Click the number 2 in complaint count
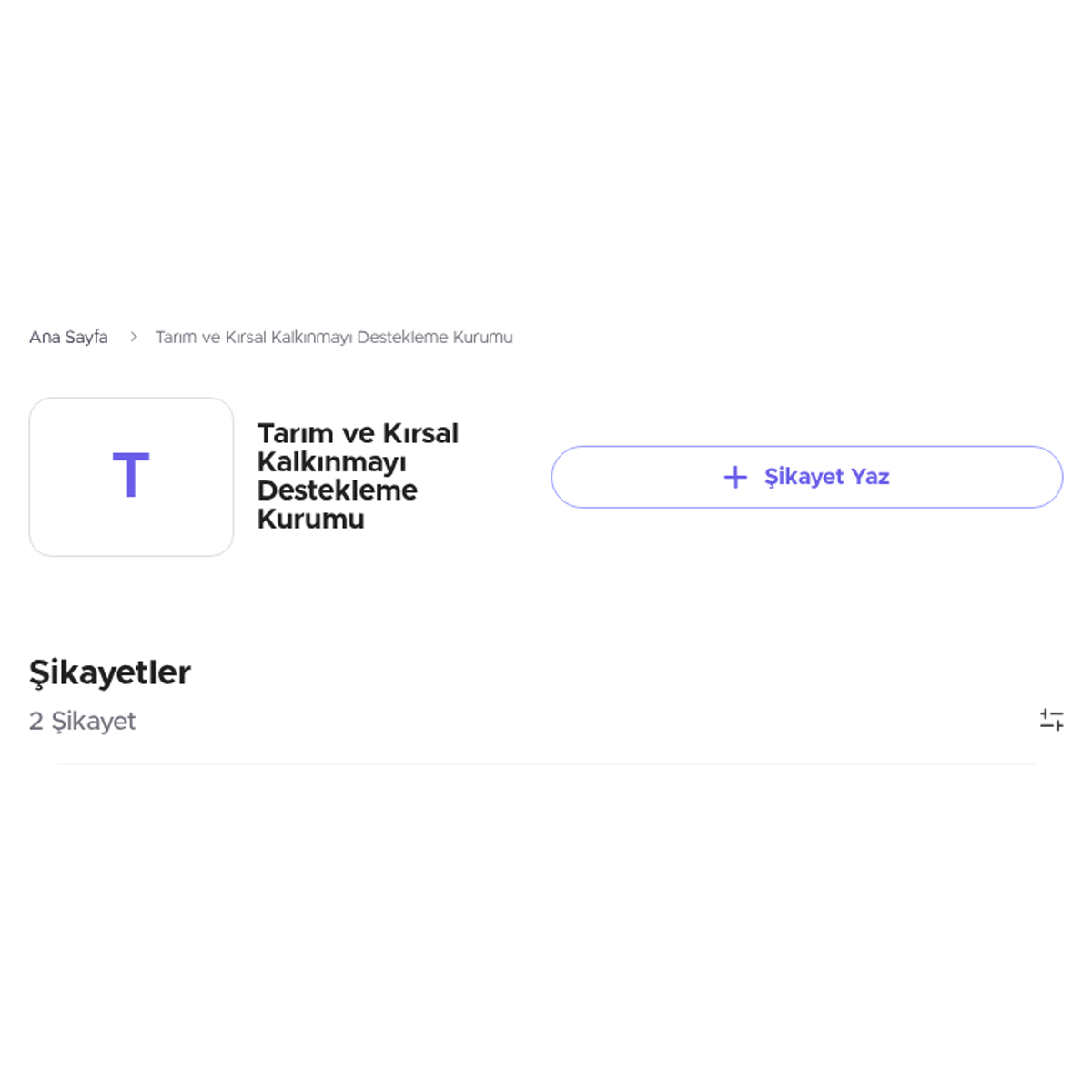The height and width of the screenshot is (1092, 1092). (x=36, y=721)
